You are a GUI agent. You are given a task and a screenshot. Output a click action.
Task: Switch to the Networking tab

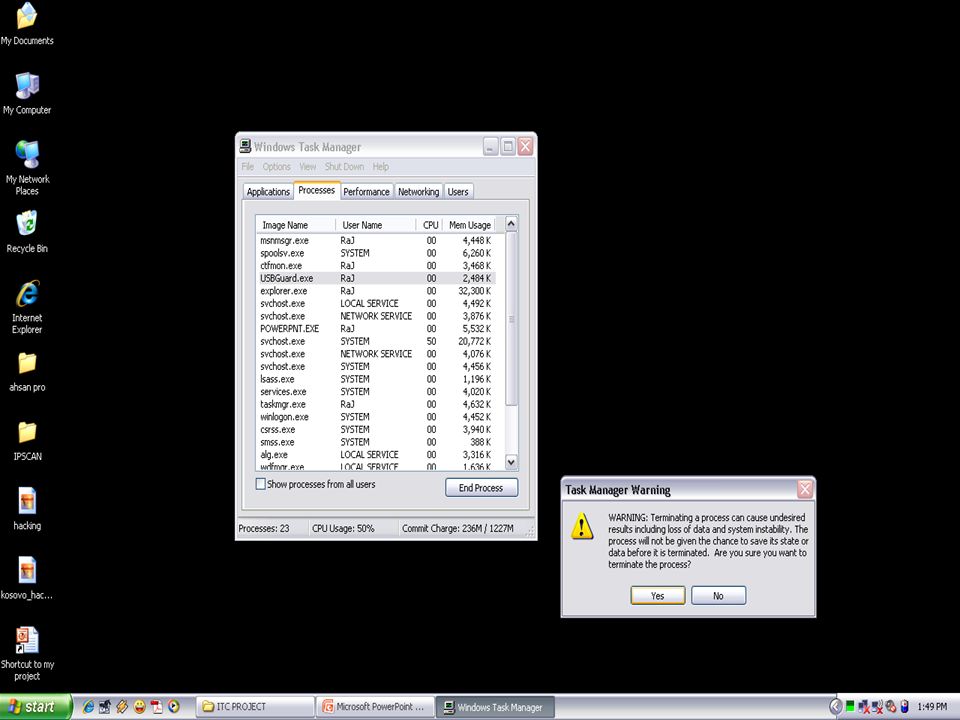tap(418, 192)
